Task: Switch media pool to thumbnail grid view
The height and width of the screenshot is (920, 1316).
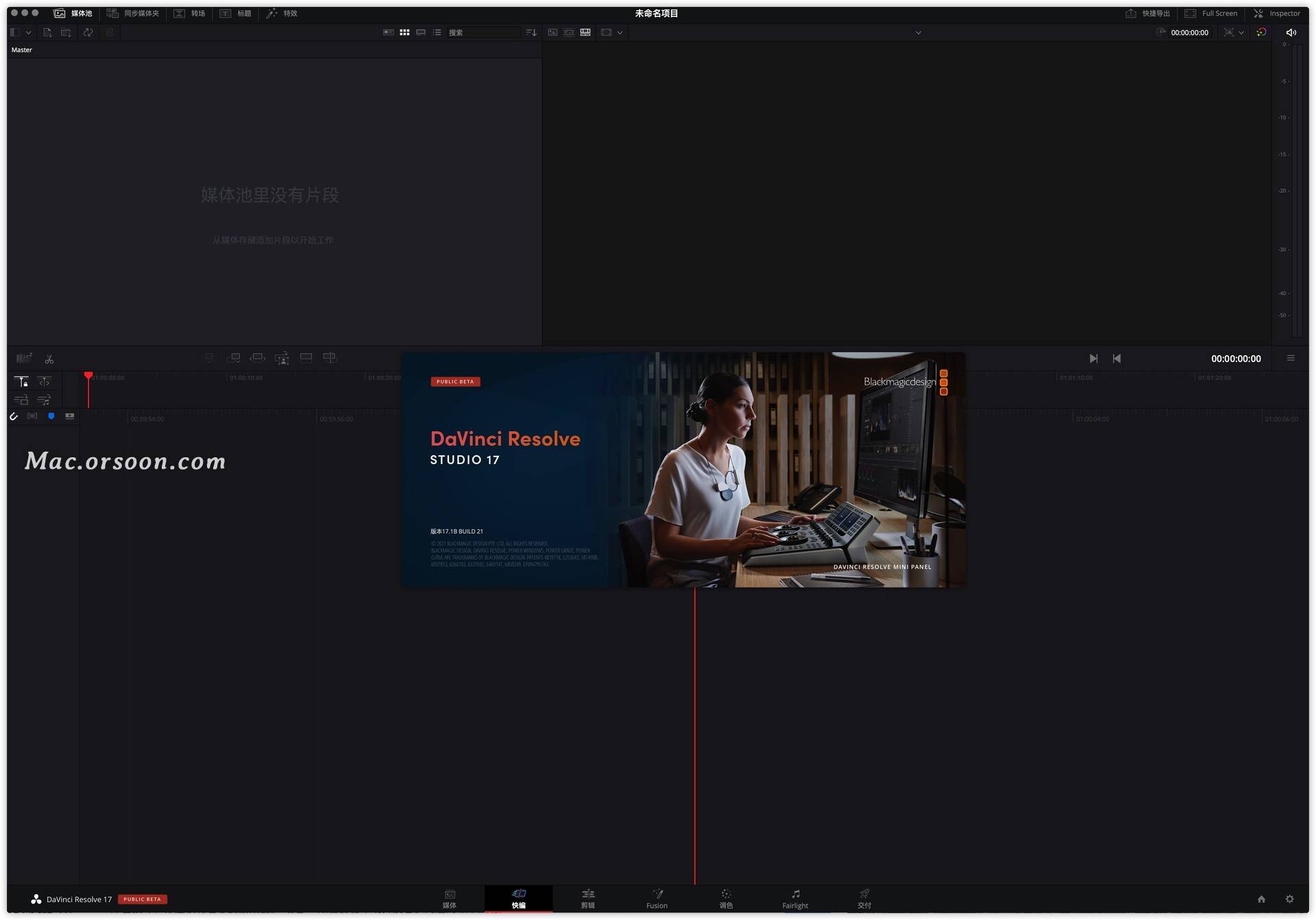Action: 404,32
